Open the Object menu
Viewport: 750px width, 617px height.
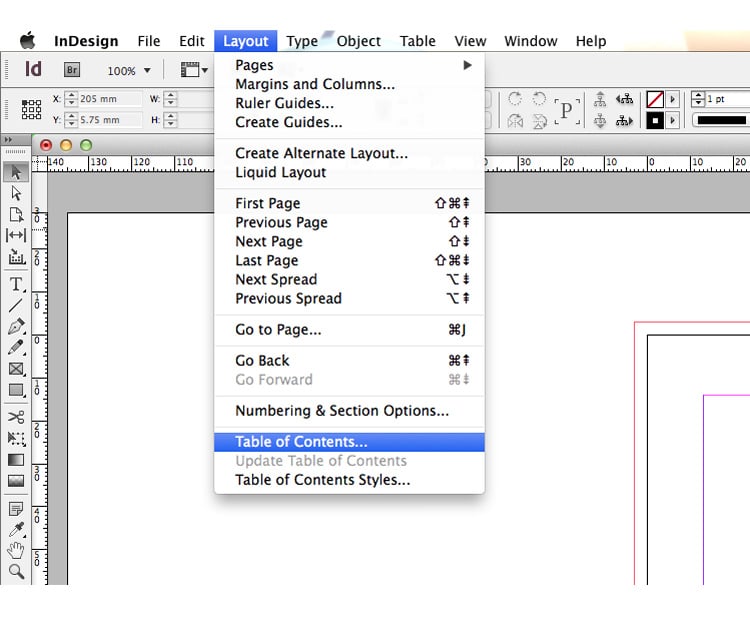(359, 41)
